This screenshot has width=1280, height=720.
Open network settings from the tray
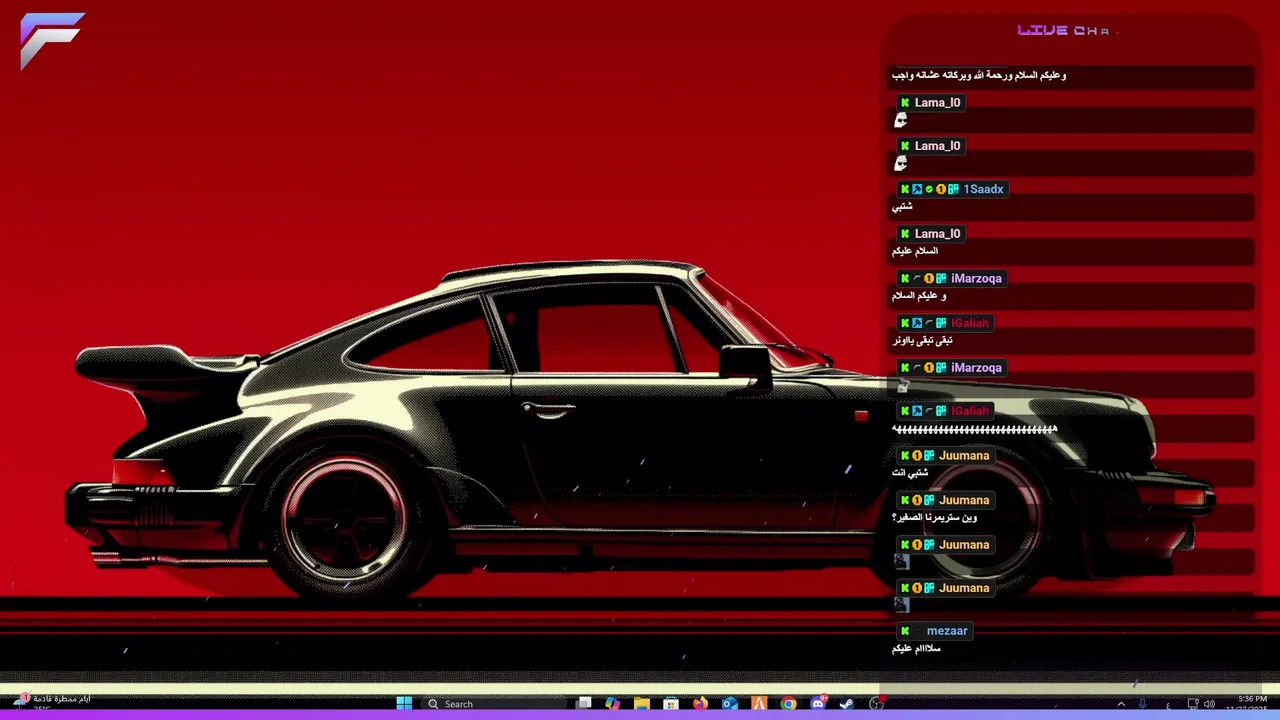1193,704
